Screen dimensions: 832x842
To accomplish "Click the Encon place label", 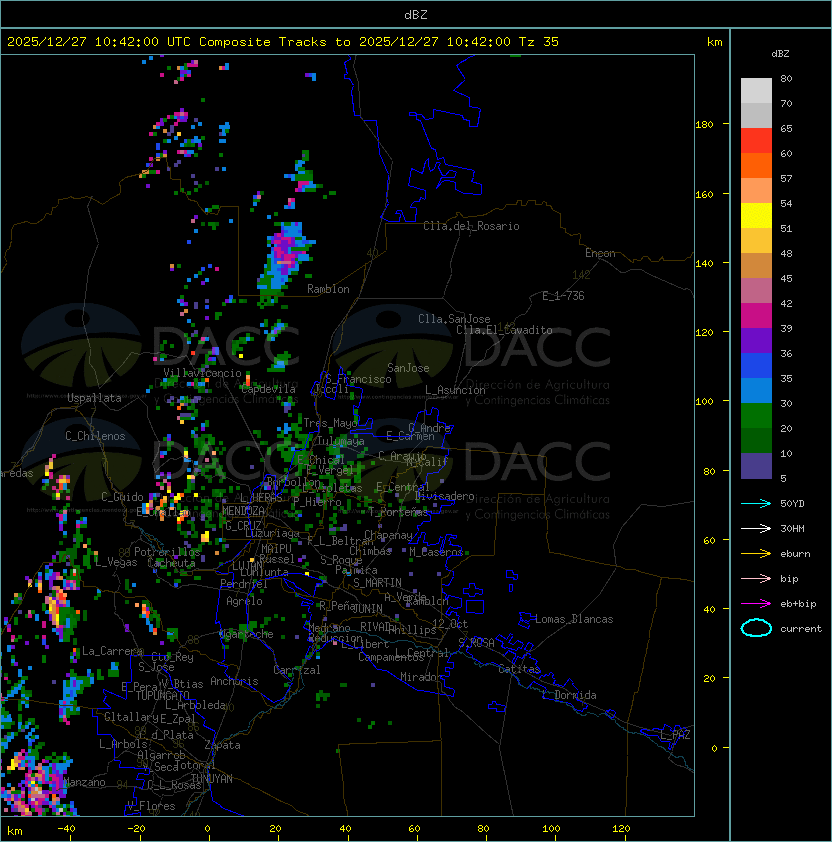I will [600, 253].
